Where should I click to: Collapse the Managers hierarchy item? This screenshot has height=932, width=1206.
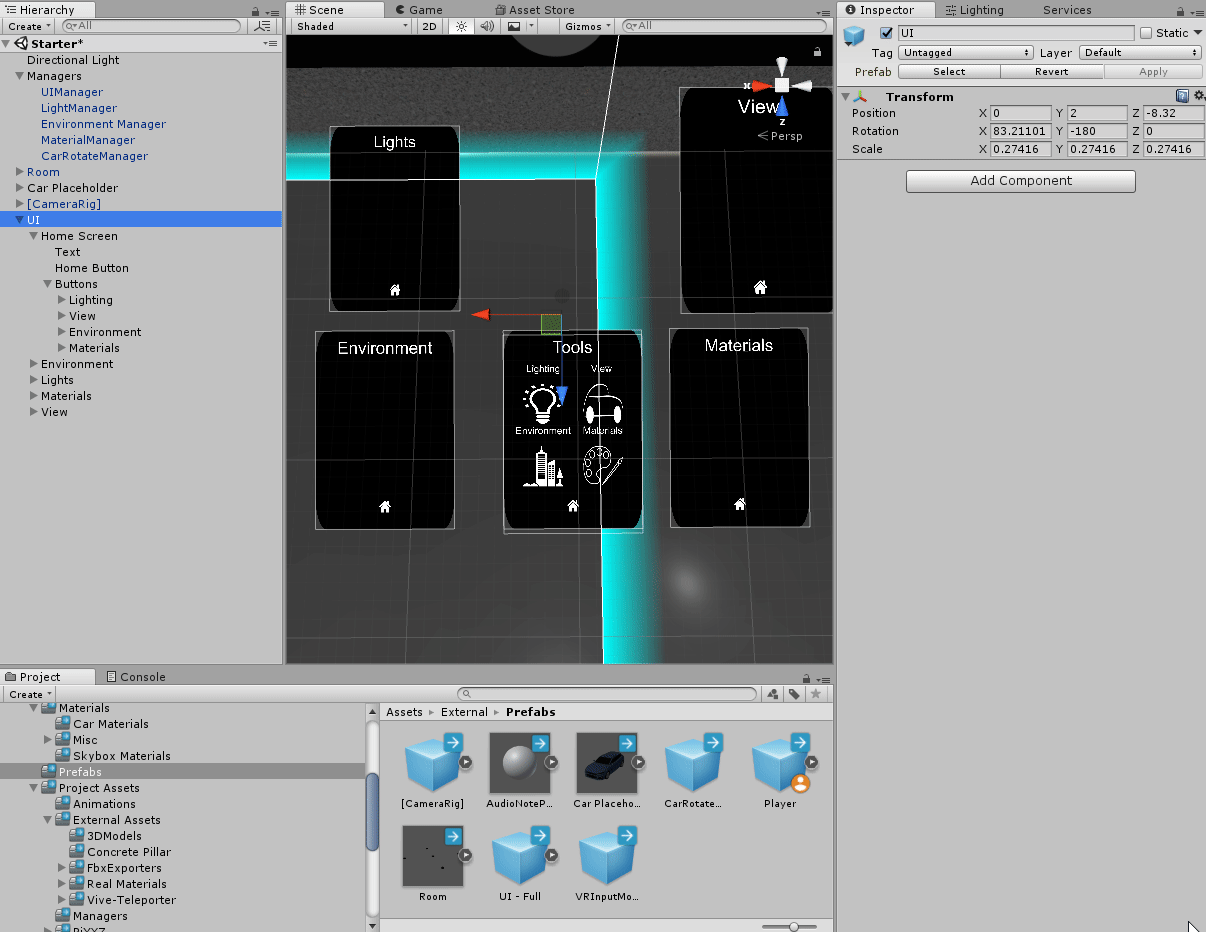tap(19, 76)
